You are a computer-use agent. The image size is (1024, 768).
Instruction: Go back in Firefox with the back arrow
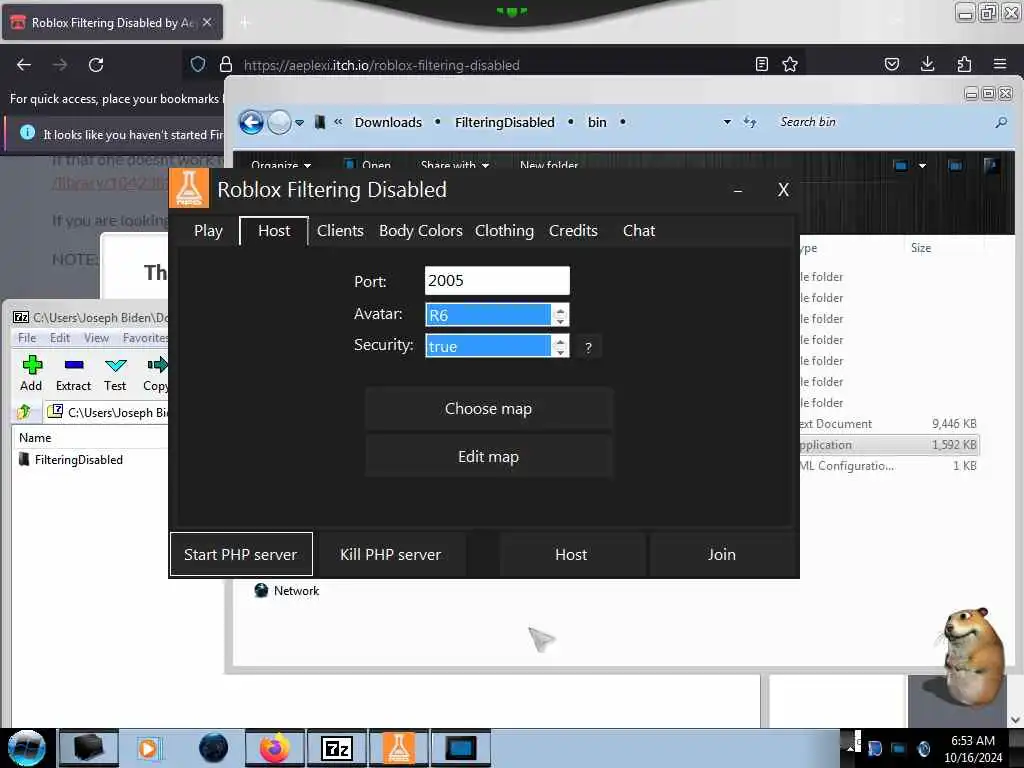[x=24, y=65]
